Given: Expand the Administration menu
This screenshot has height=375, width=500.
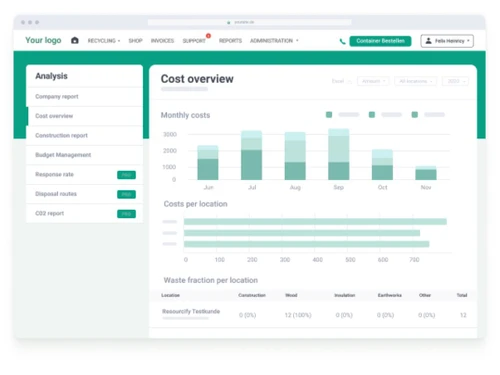Looking at the screenshot, I should click(274, 41).
